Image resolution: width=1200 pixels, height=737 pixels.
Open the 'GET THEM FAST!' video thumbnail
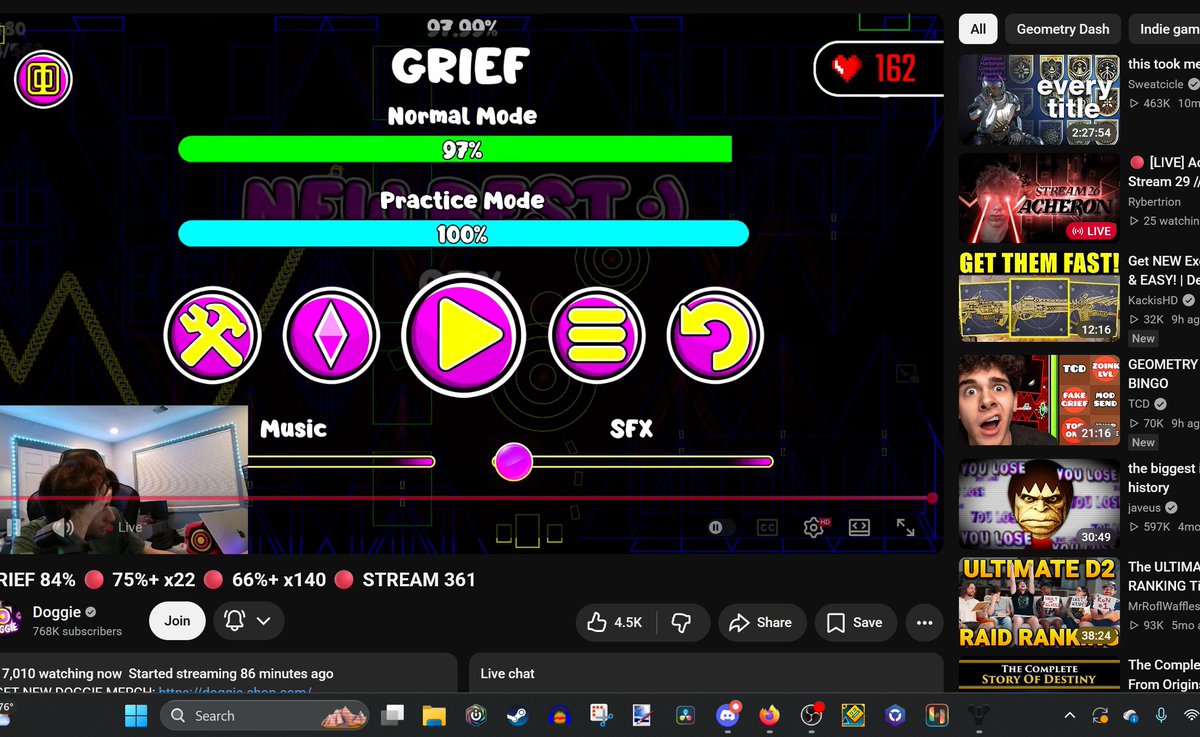(1039, 297)
